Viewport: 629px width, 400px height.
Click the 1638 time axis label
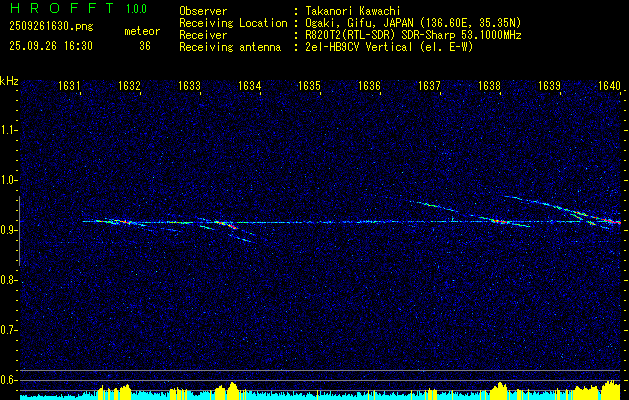pyautogui.click(x=489, y=85)
